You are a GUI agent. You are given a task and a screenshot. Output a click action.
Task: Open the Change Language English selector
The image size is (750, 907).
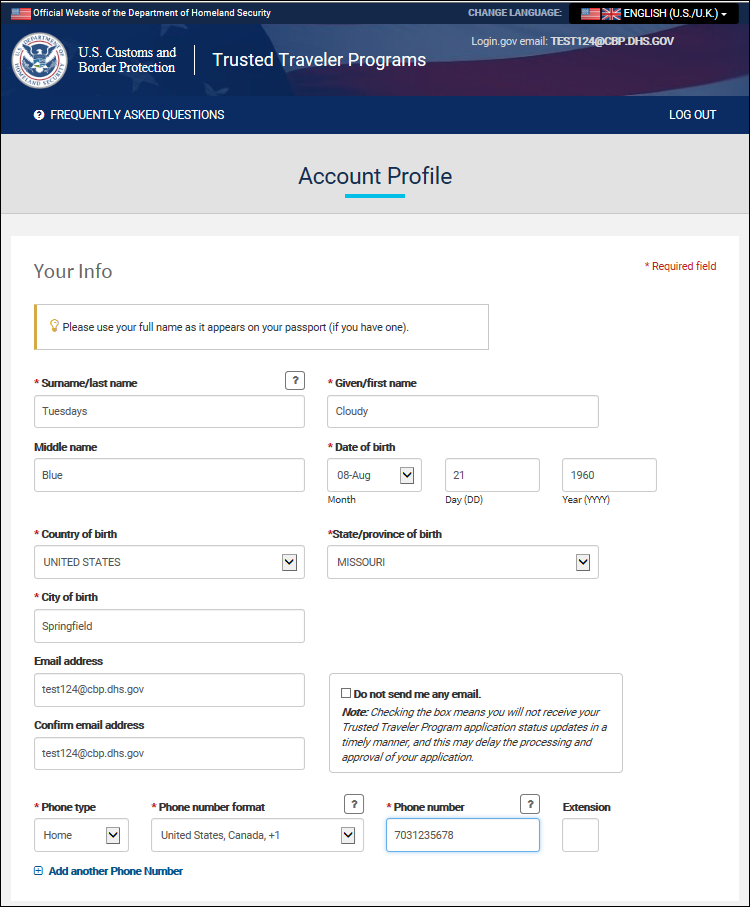(x=654, y=14)
